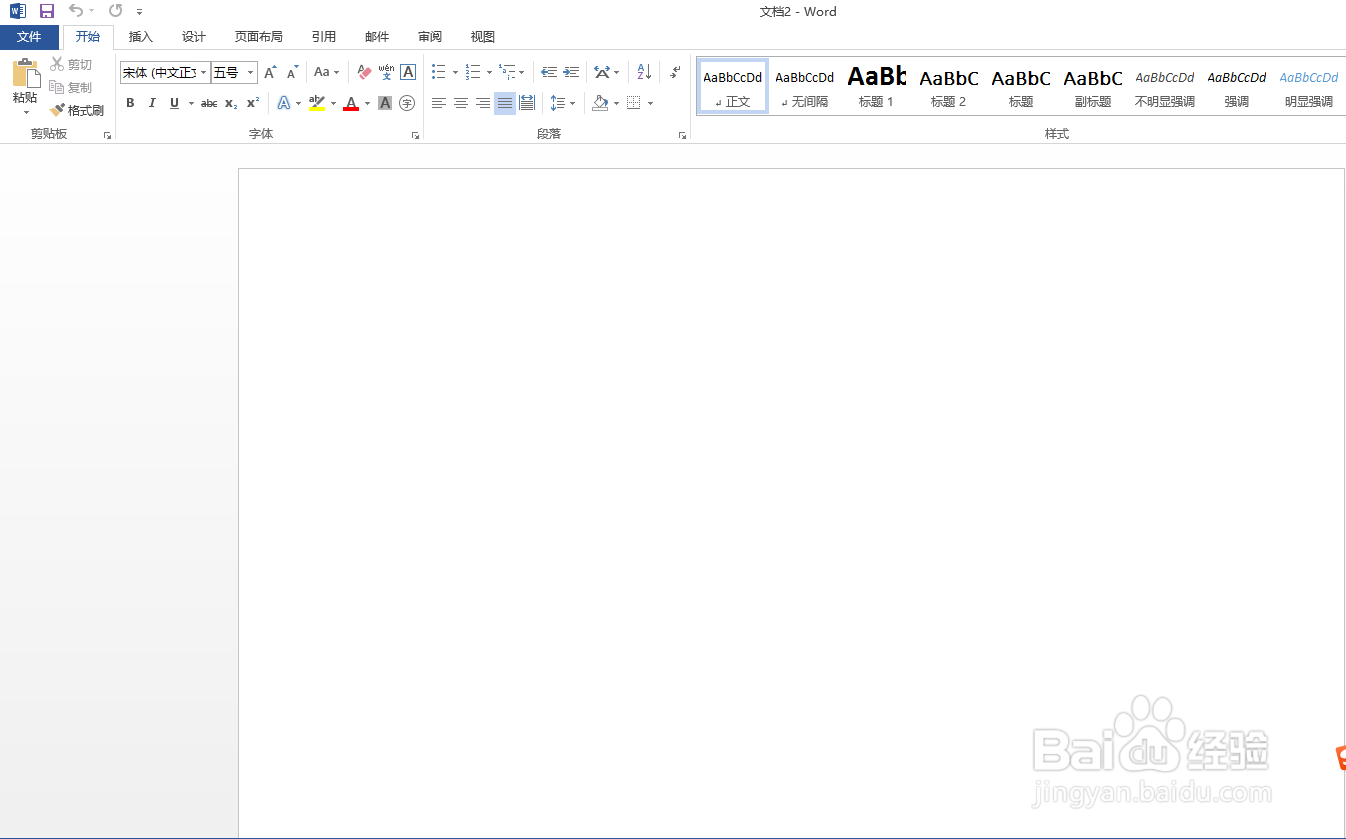Click the line spacing icon
The height and width of the screenshot is (839, 1346).
(558, 103)
